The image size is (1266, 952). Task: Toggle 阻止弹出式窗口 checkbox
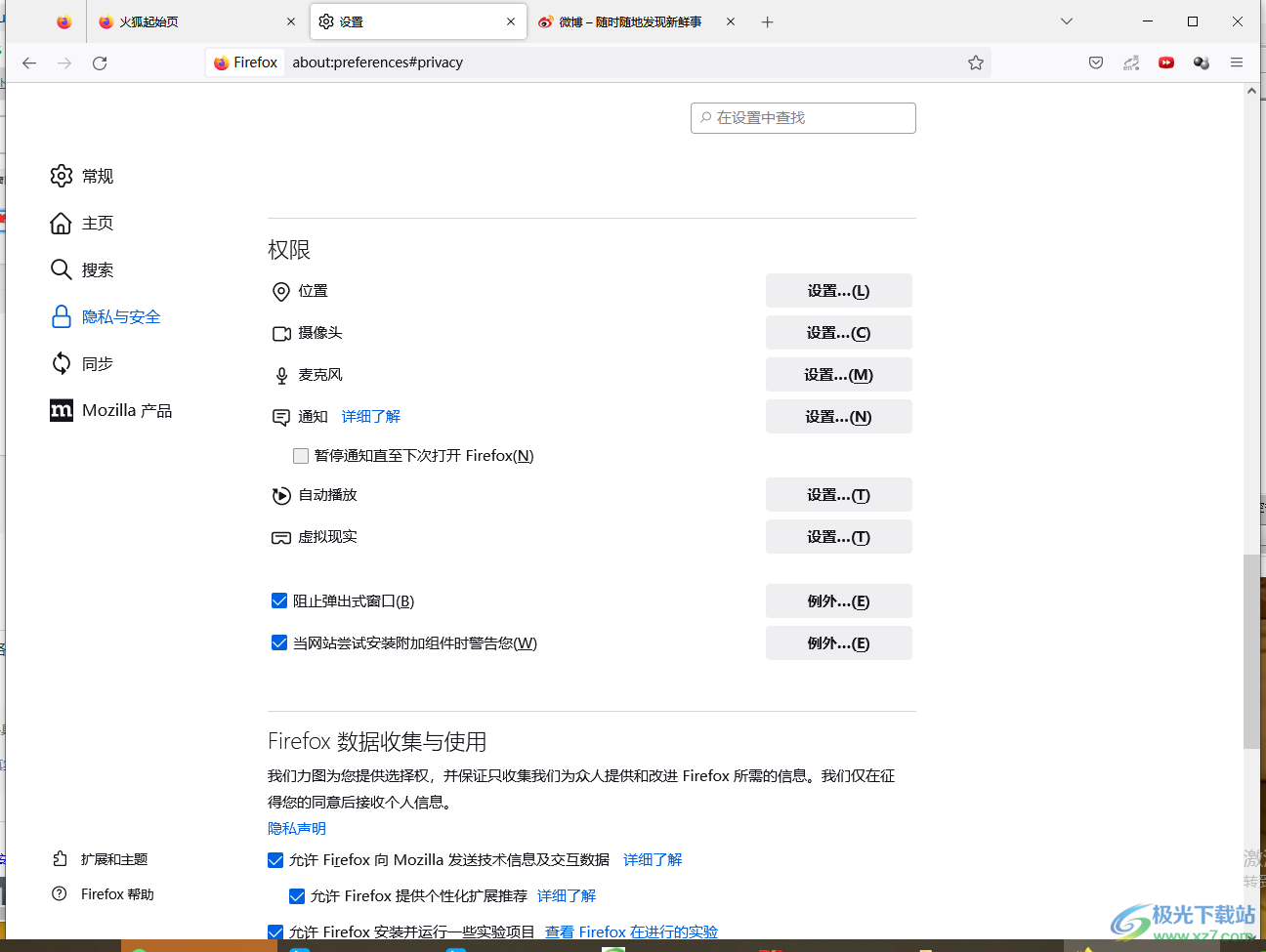pos(279,601)
